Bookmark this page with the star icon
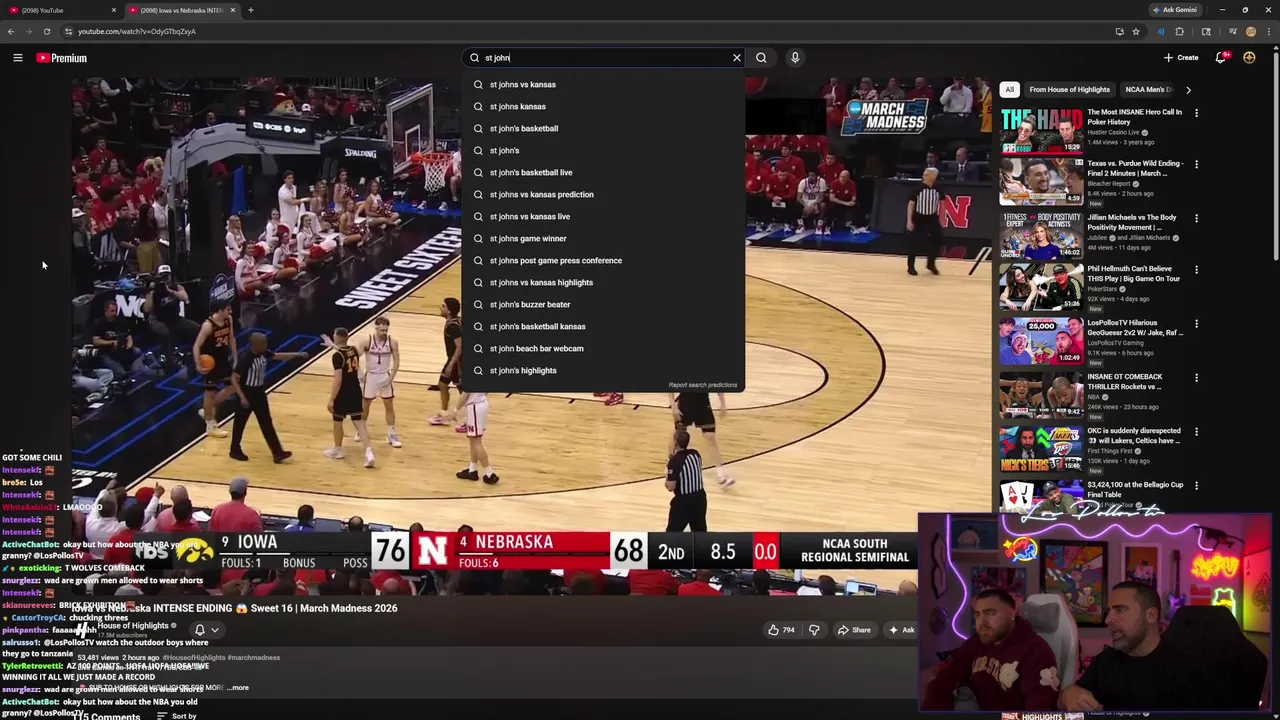Image resolution: width=1280 pixels, height=720 pixels. [x=1136, y=31]
